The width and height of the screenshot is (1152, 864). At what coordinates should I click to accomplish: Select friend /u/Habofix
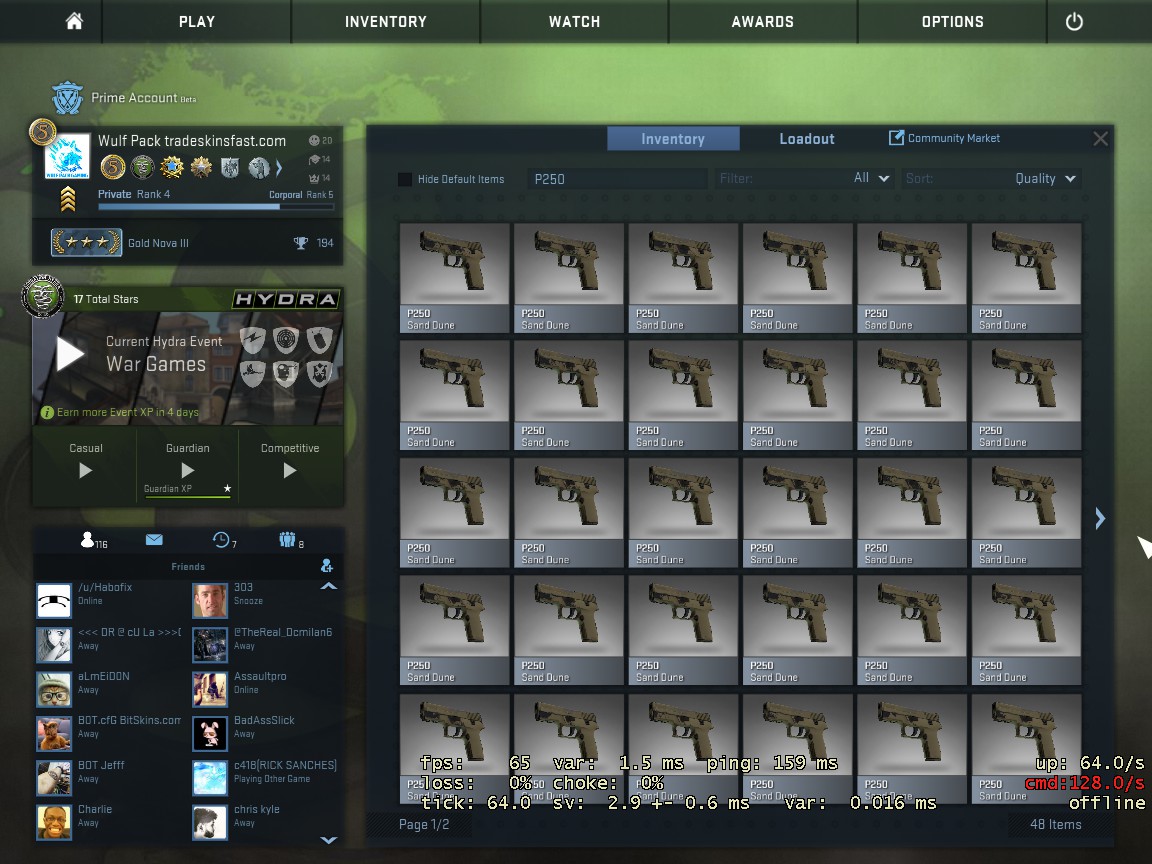coord(111,601)
